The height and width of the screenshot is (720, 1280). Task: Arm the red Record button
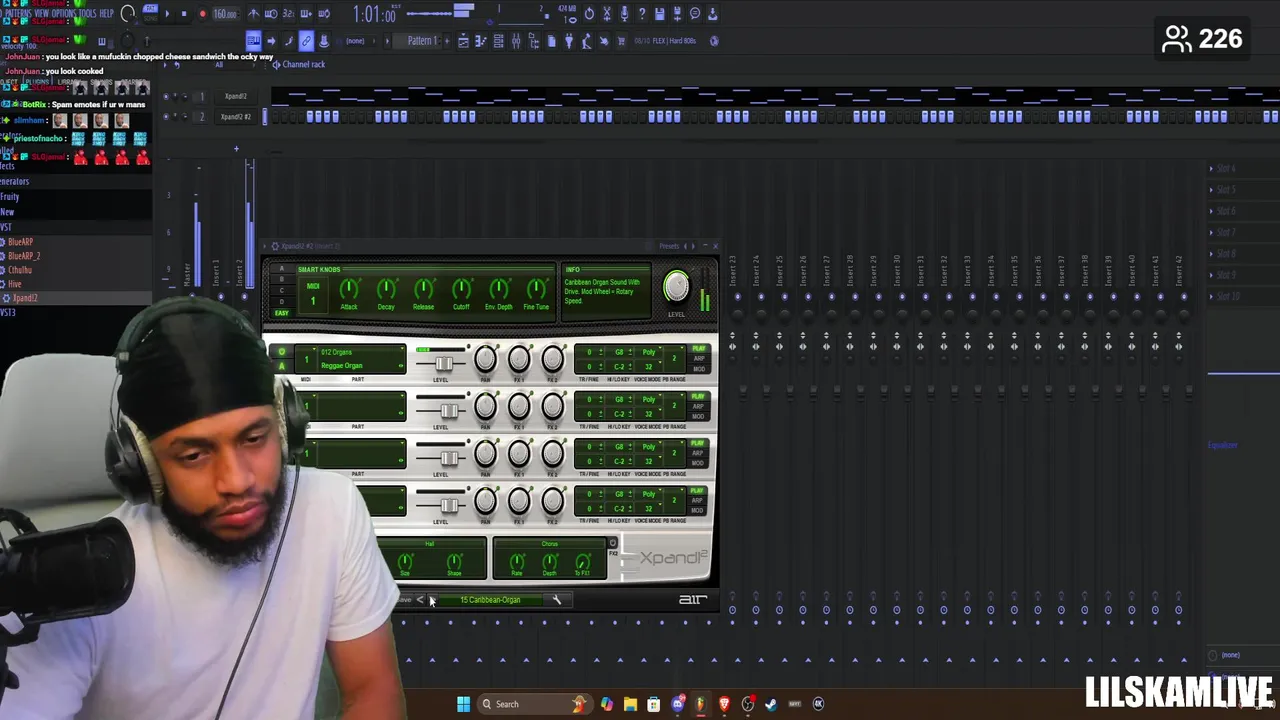pyautogui.click(x=202, y=14)
